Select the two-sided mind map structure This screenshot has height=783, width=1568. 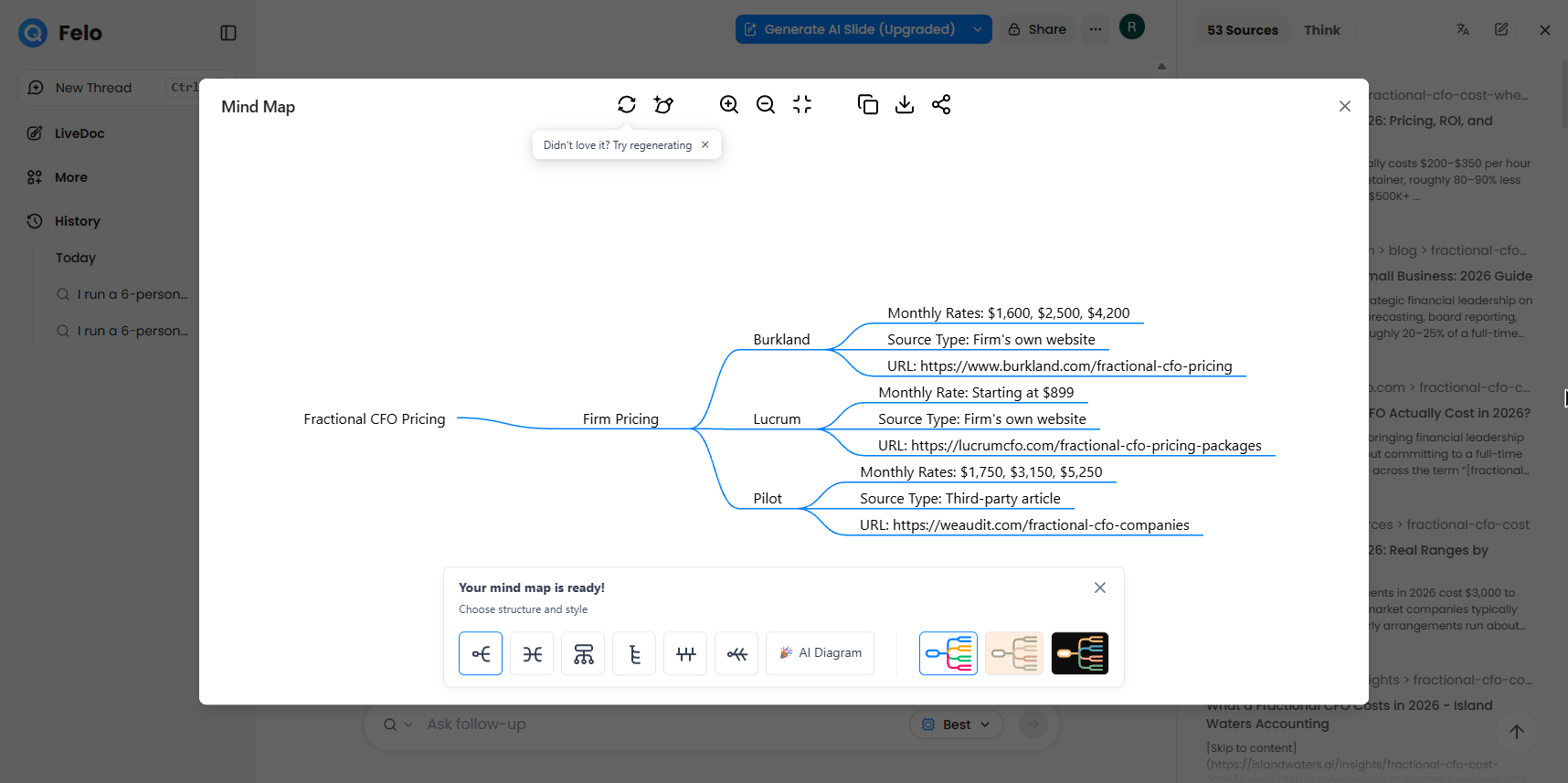pos(532,653)
